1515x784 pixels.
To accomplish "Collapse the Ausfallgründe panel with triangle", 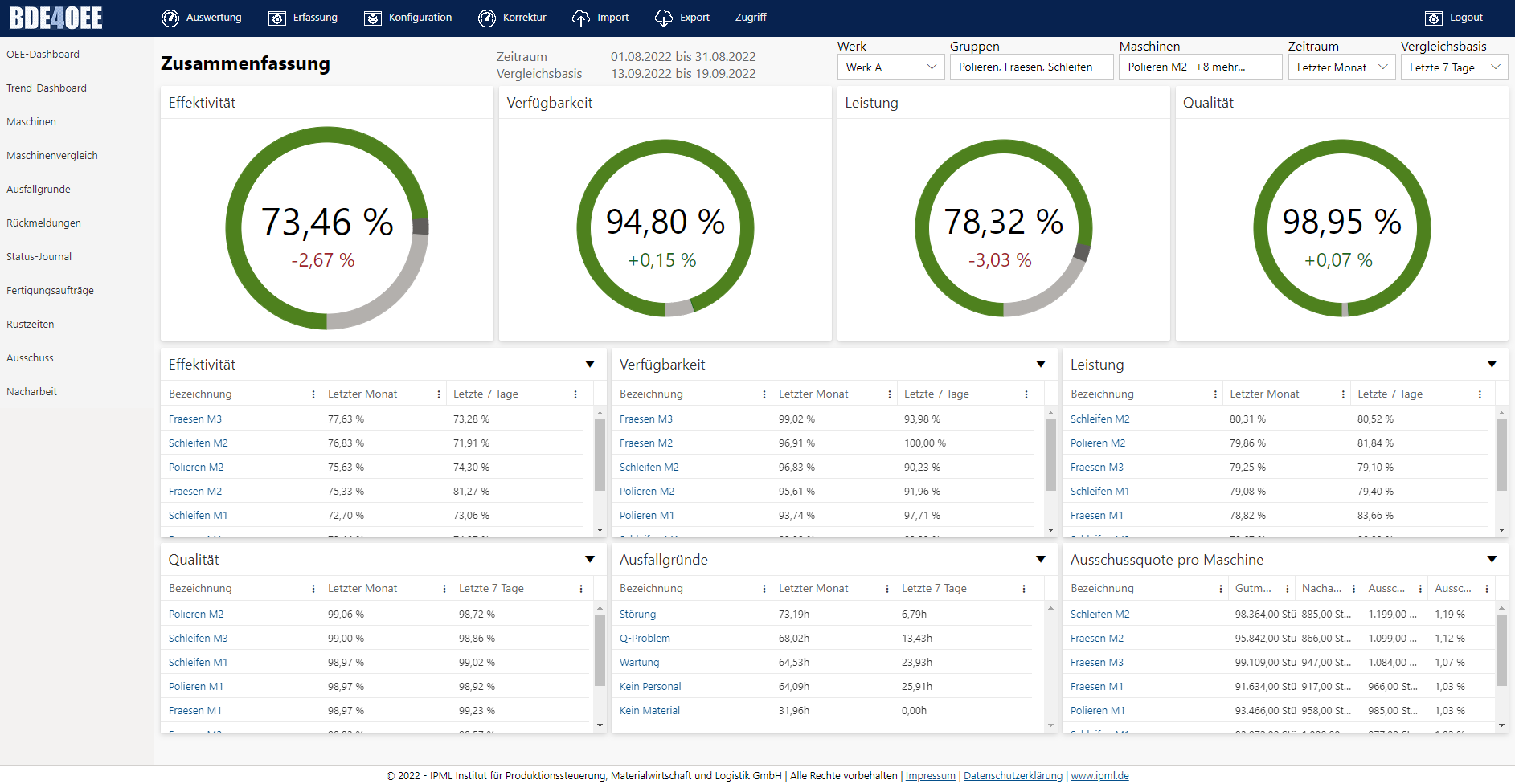I will pos(1041,560).
